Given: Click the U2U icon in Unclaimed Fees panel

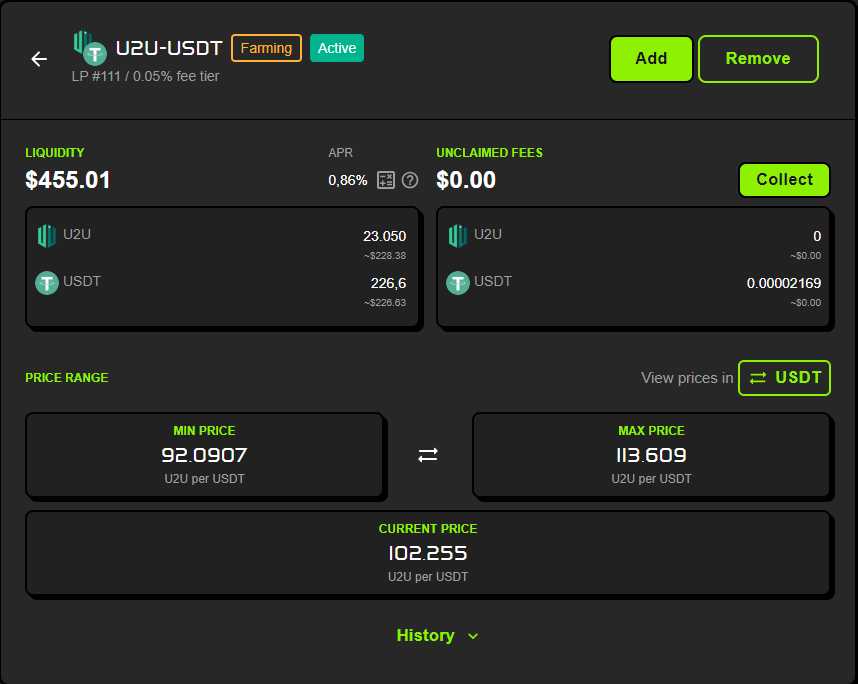Looking at the screenshot, I should pos(457,235).
